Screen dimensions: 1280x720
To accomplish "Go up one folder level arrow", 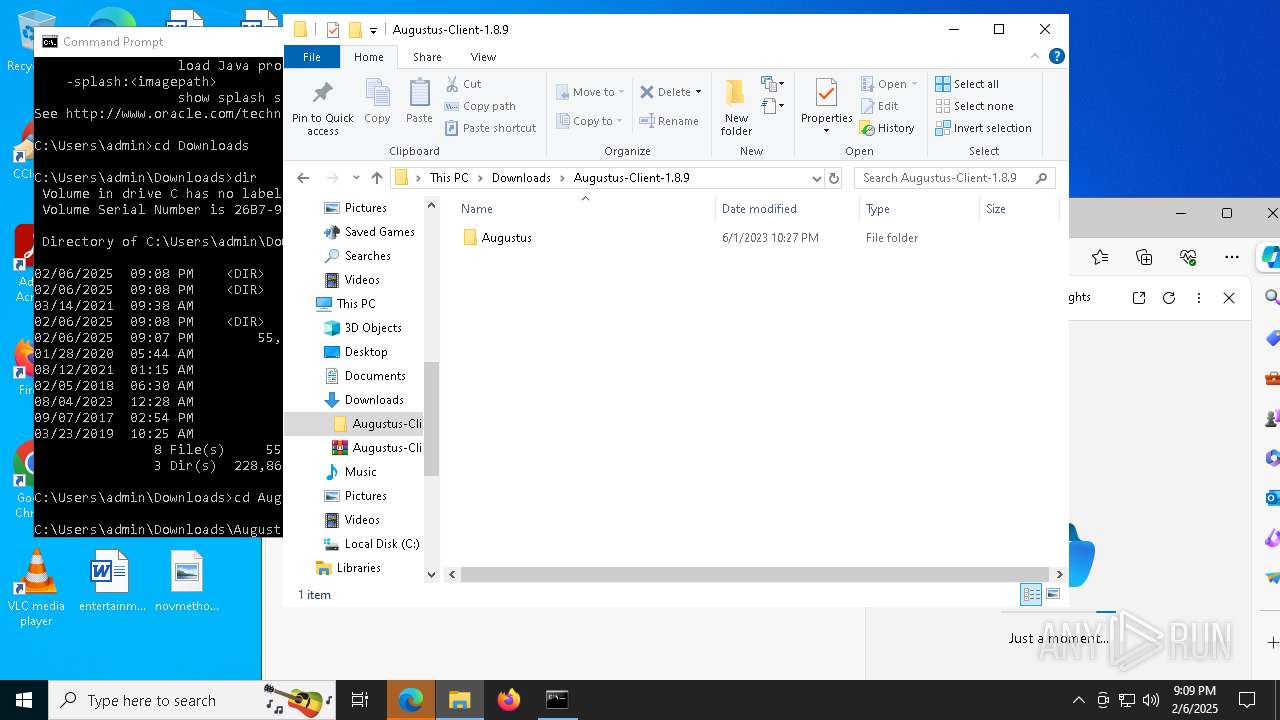I will pyautogui.click(x=377, y=178).
